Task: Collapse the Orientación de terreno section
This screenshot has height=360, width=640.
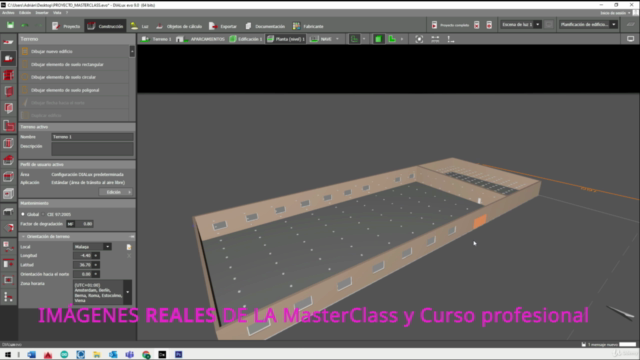Action: click(x=23, y=237)
